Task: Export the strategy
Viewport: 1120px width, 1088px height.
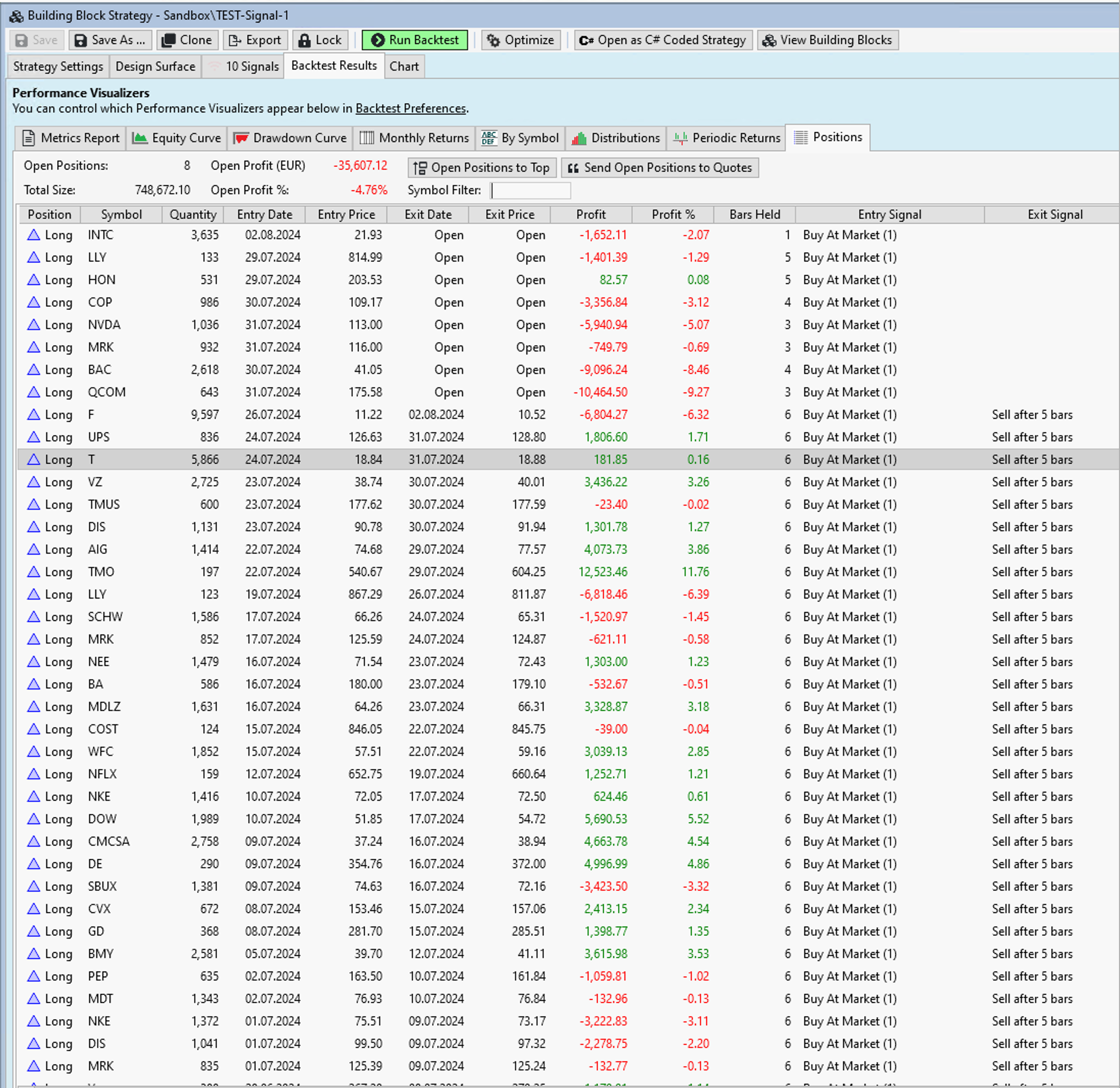Action: 255,40
